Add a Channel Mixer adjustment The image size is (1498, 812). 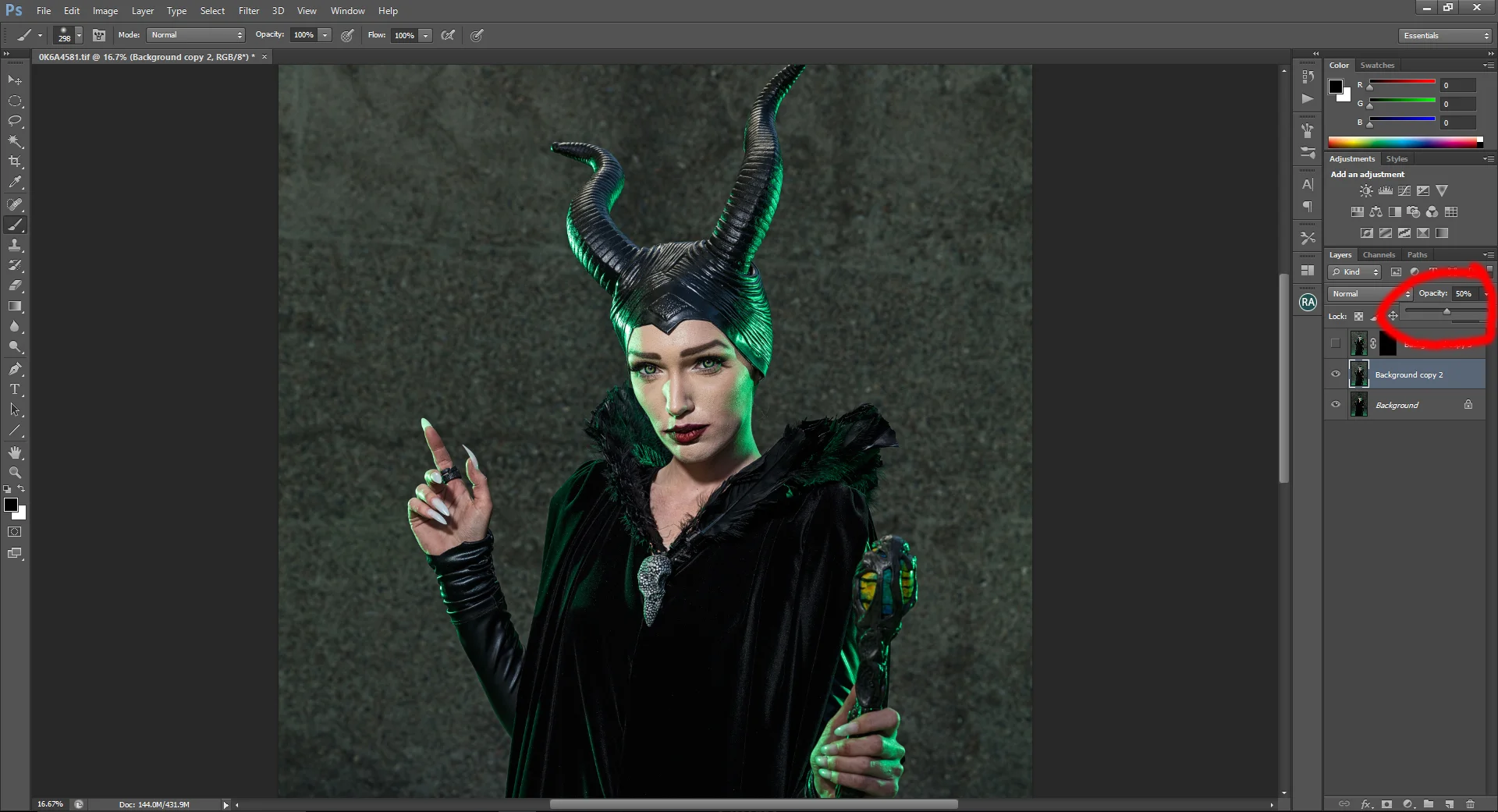(x=1432, y=212)
